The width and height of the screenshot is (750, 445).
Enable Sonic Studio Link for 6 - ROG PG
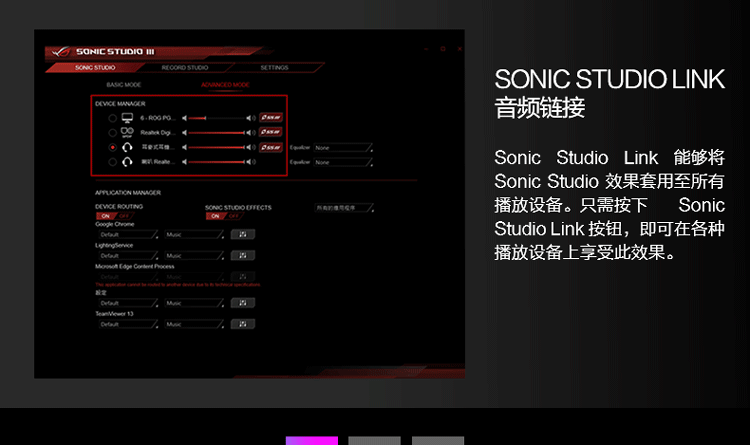click(x=271, y=118)
